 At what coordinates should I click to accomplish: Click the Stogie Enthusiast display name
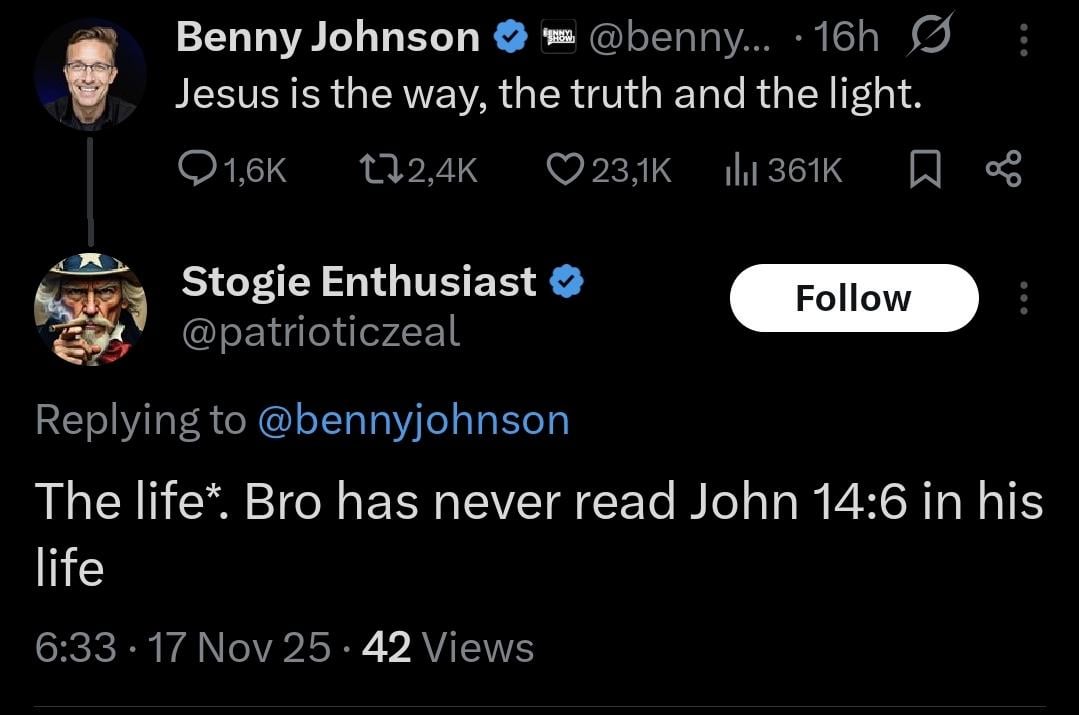point(359,283)
